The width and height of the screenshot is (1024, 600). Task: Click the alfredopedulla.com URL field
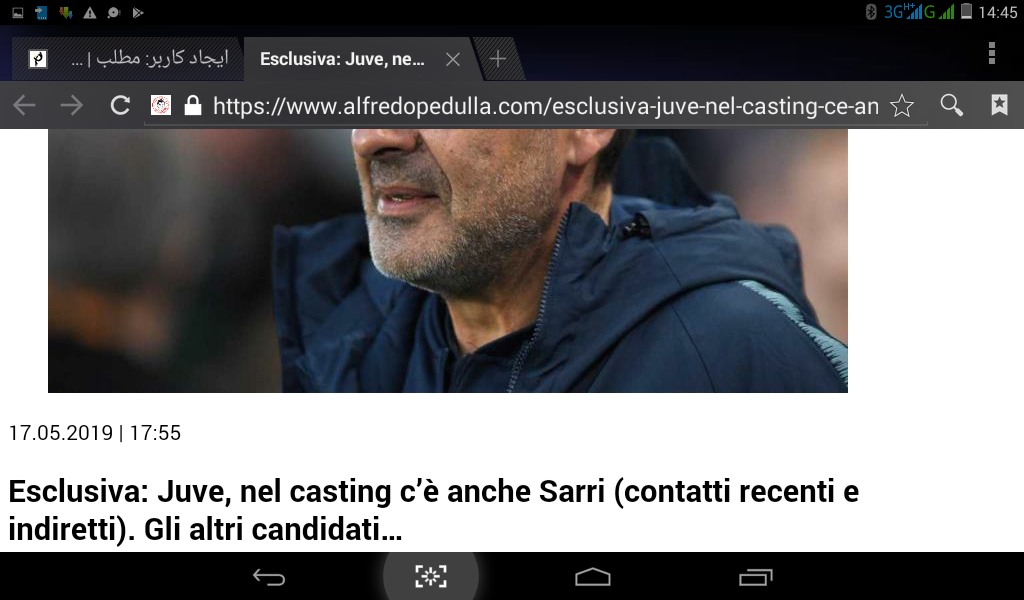tap(545, 106)
